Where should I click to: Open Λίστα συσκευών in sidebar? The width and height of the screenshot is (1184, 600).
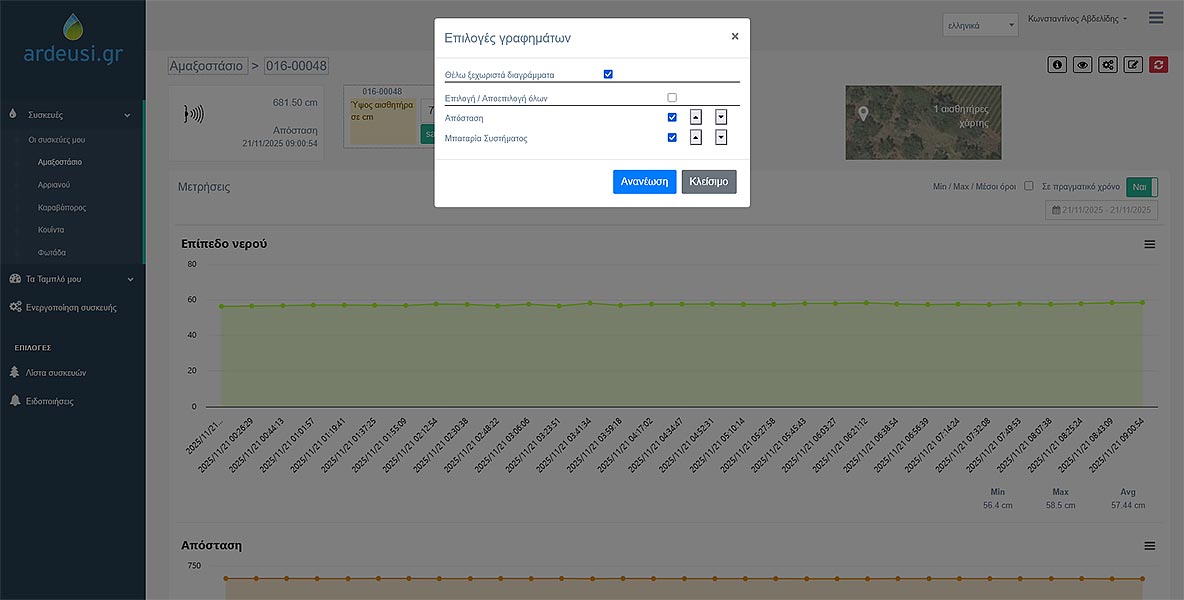point(56,373)
